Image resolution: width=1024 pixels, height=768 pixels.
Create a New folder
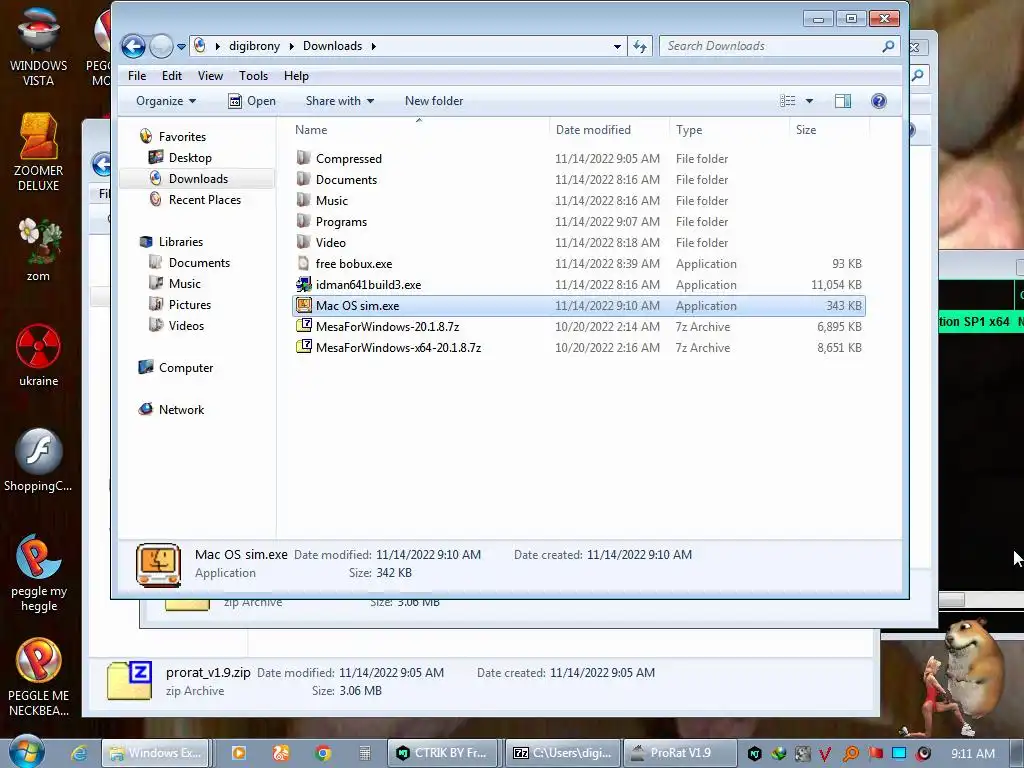(x=434, y=101)
